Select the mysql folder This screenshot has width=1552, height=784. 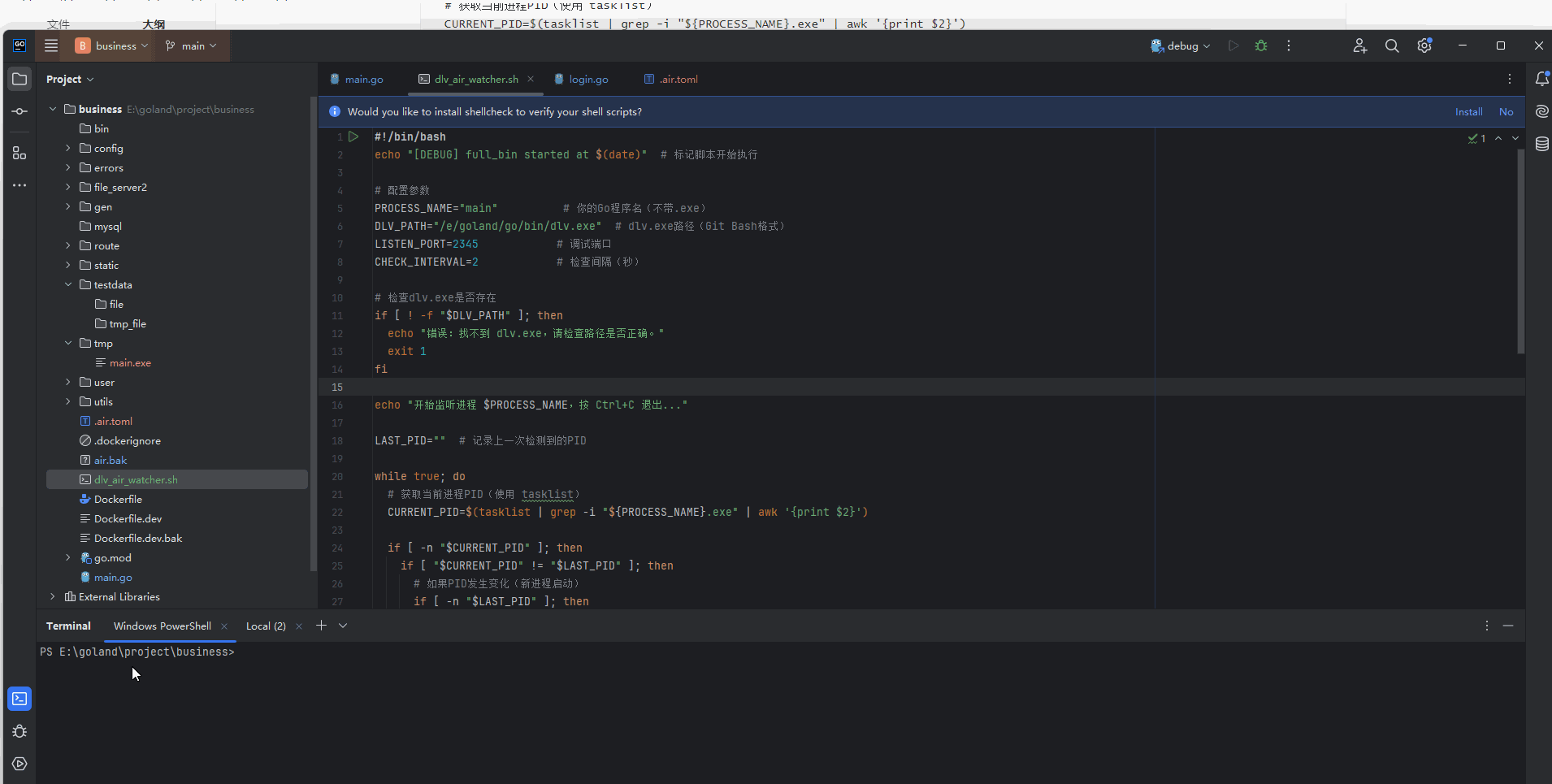pos(107,226)
